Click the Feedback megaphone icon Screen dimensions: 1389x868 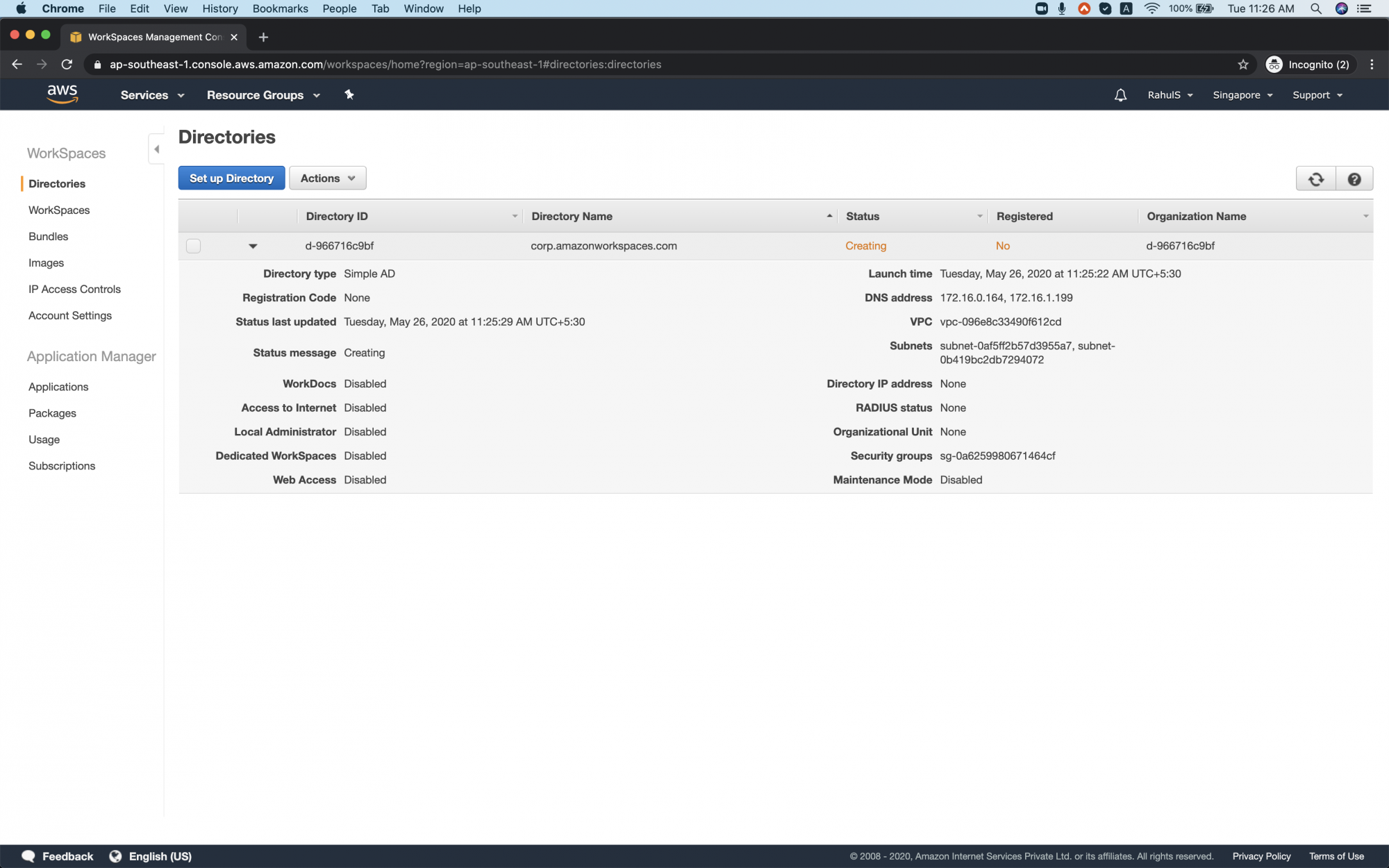[x=28, y=856]
